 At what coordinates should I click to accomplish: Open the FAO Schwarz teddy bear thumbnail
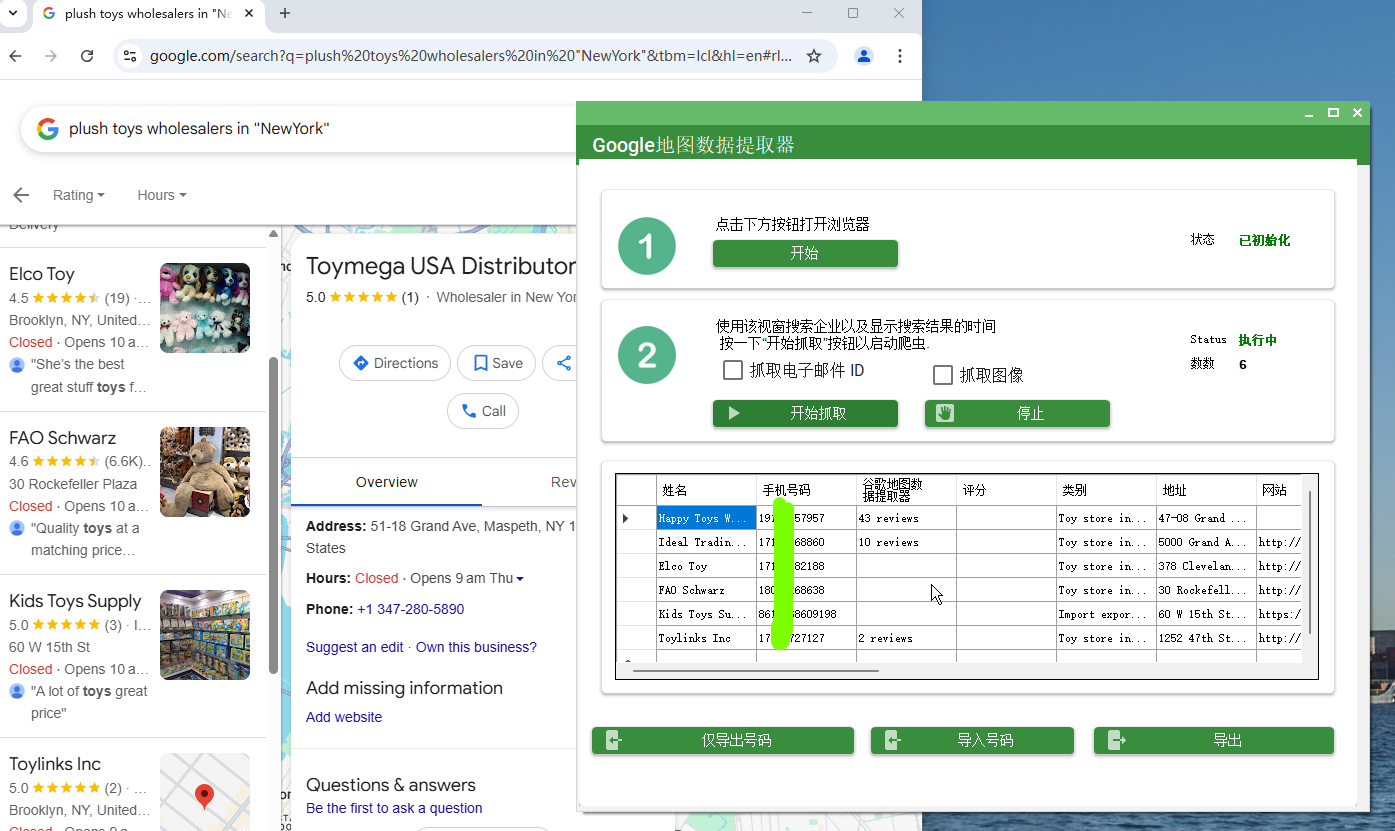pos(205,472)
